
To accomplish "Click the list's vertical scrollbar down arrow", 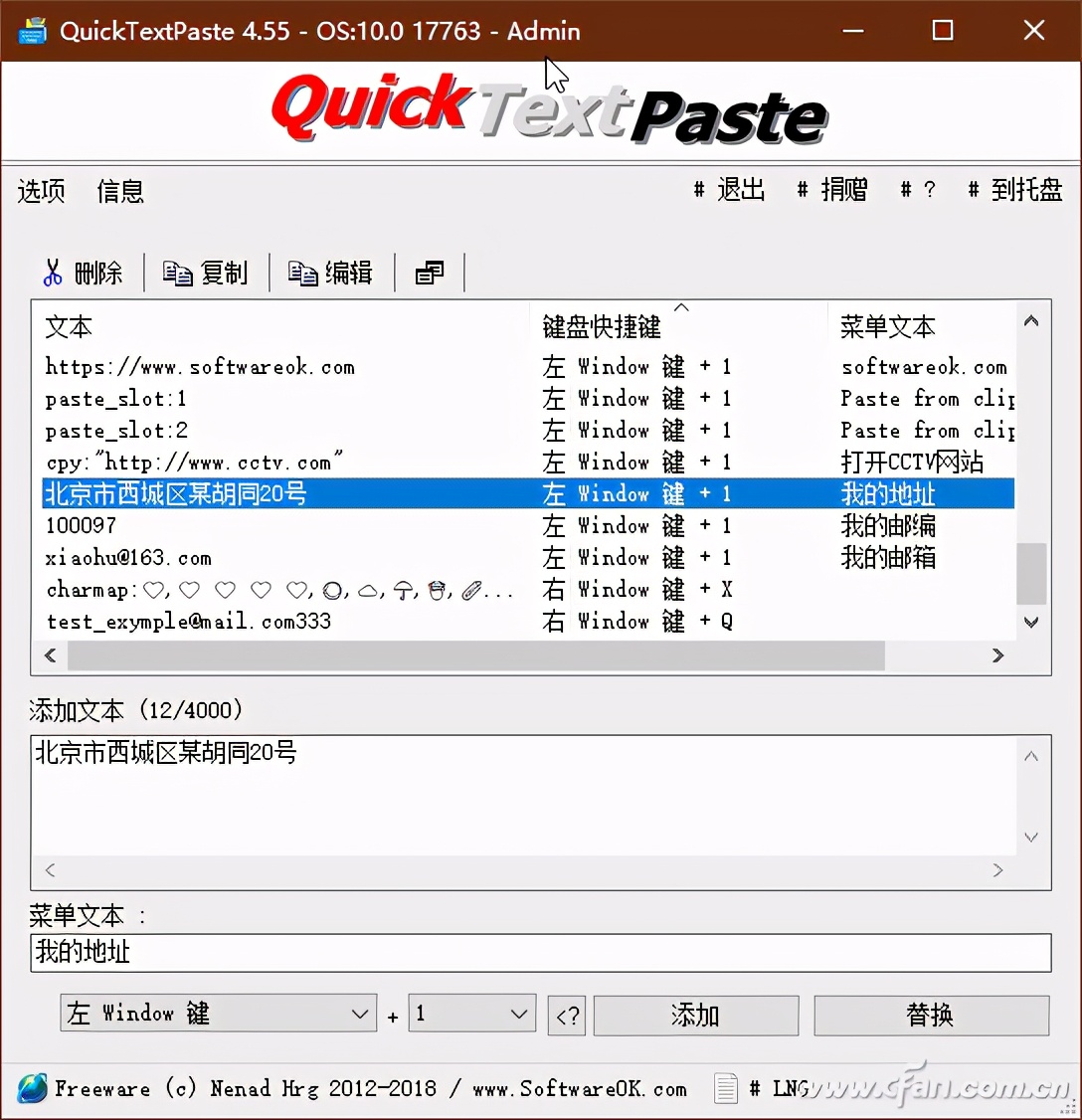I will click(x=1030, y=622).
